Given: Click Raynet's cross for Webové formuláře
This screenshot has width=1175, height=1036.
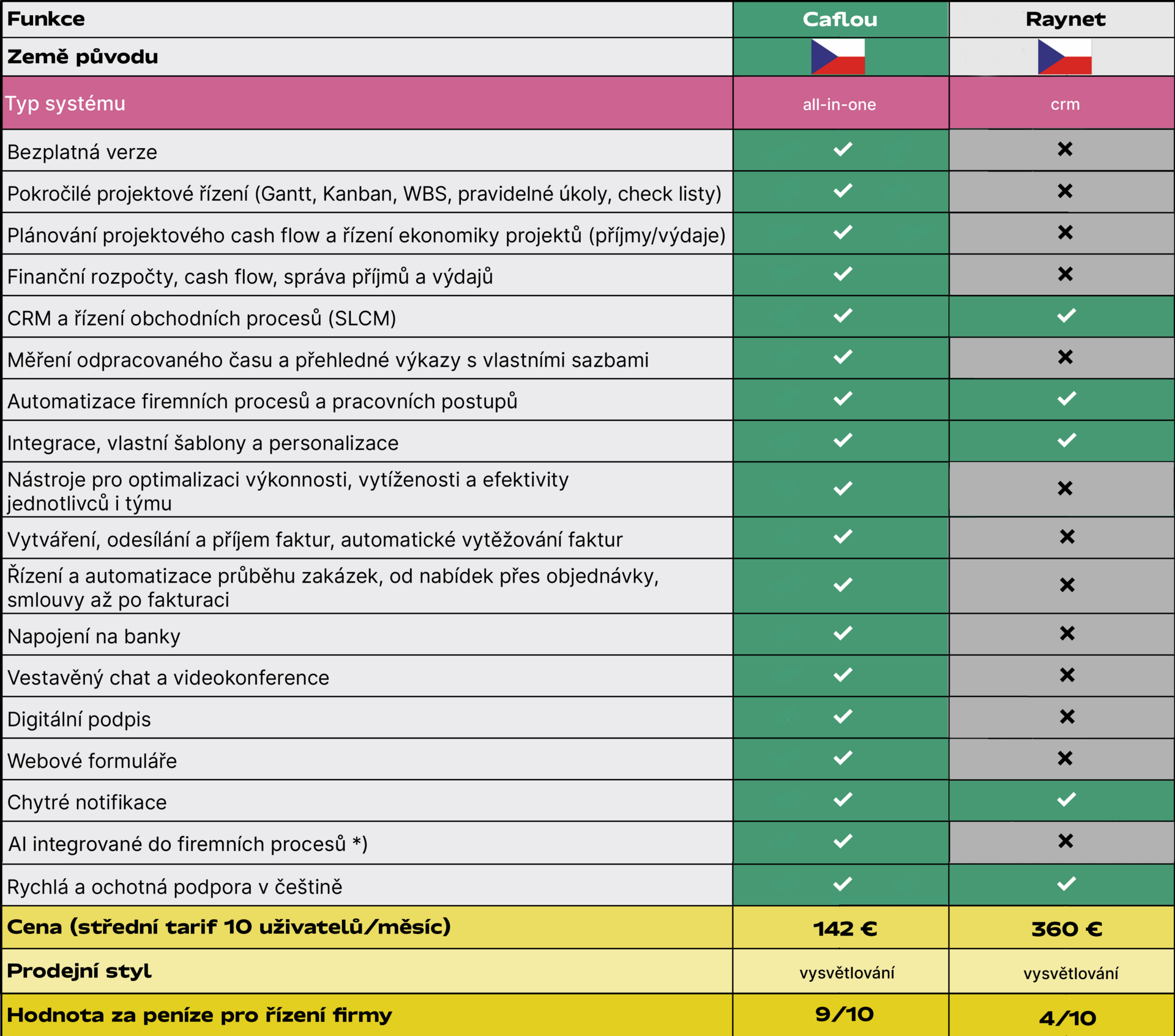Looking at the screenshot, I should coord(1065,759).
